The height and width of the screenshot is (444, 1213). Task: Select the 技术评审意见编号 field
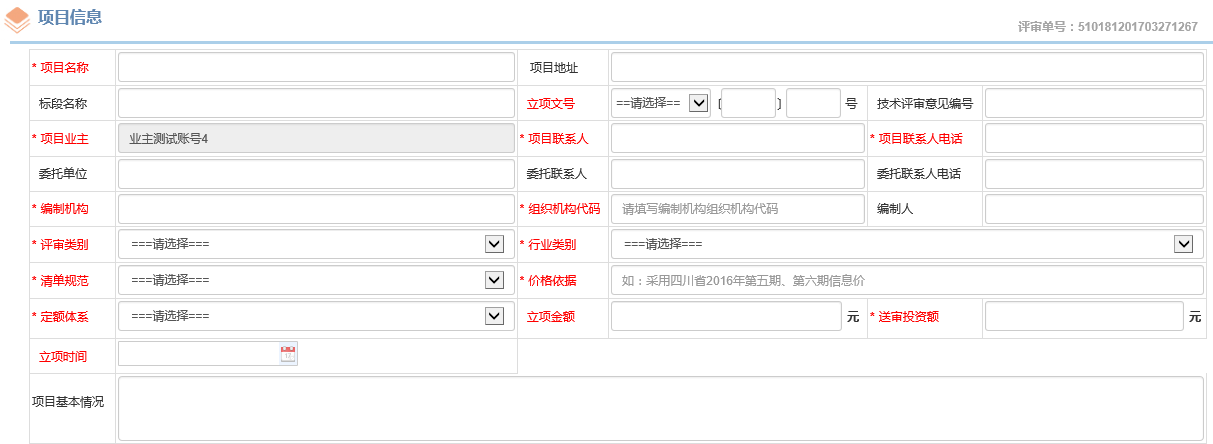[x=1094, y=103]
